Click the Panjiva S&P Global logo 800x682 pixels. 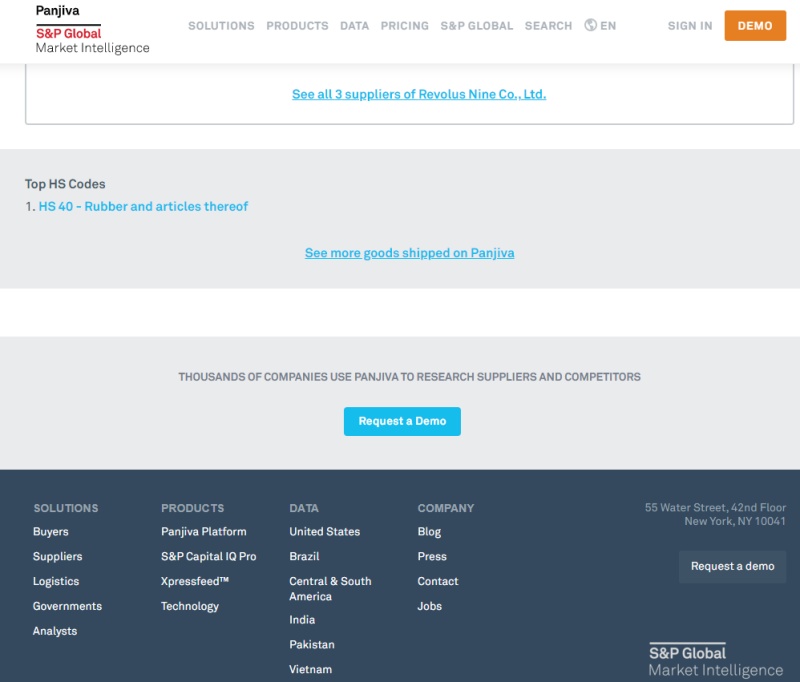click(92, 29)
